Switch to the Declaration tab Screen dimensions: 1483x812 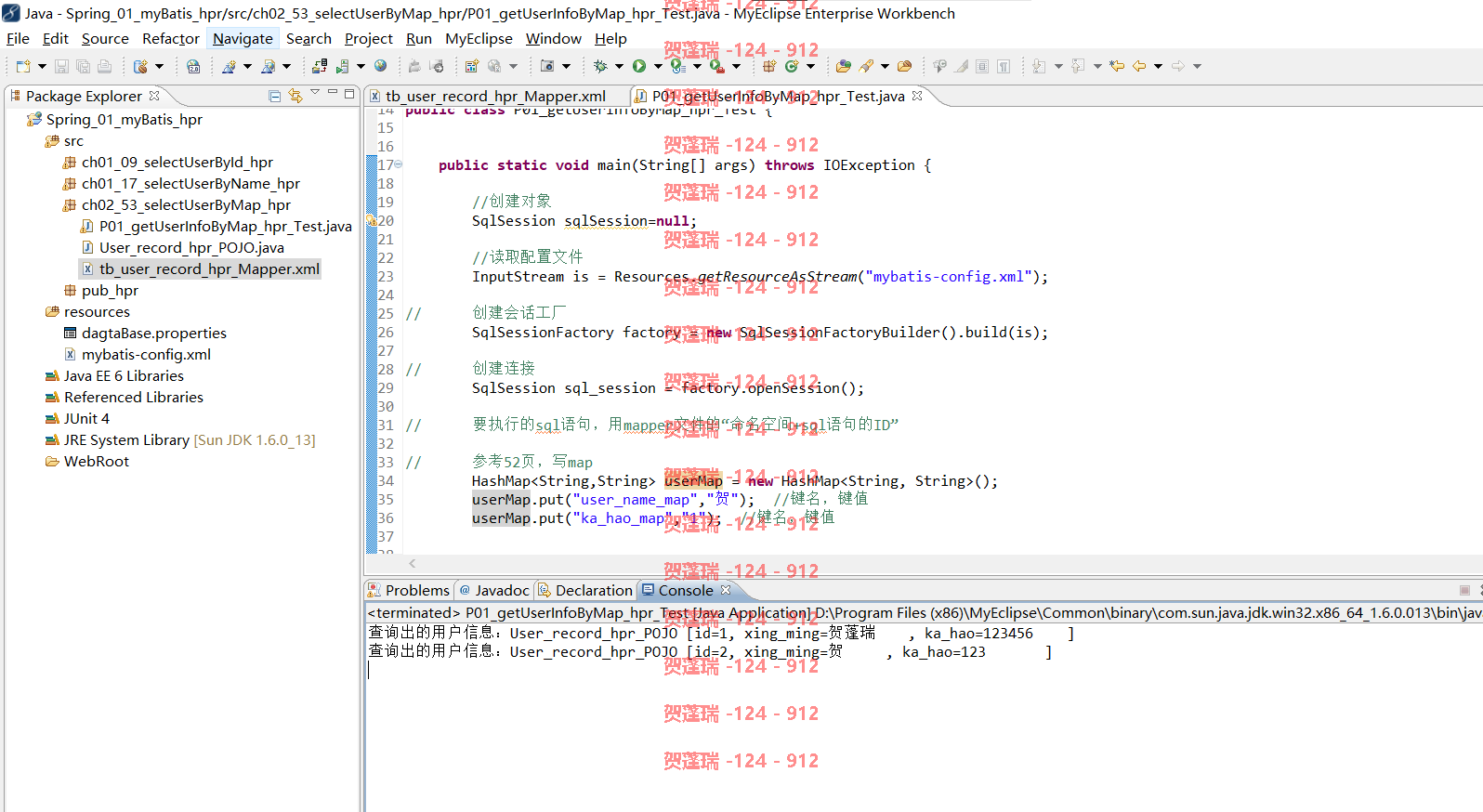[585, 590]
